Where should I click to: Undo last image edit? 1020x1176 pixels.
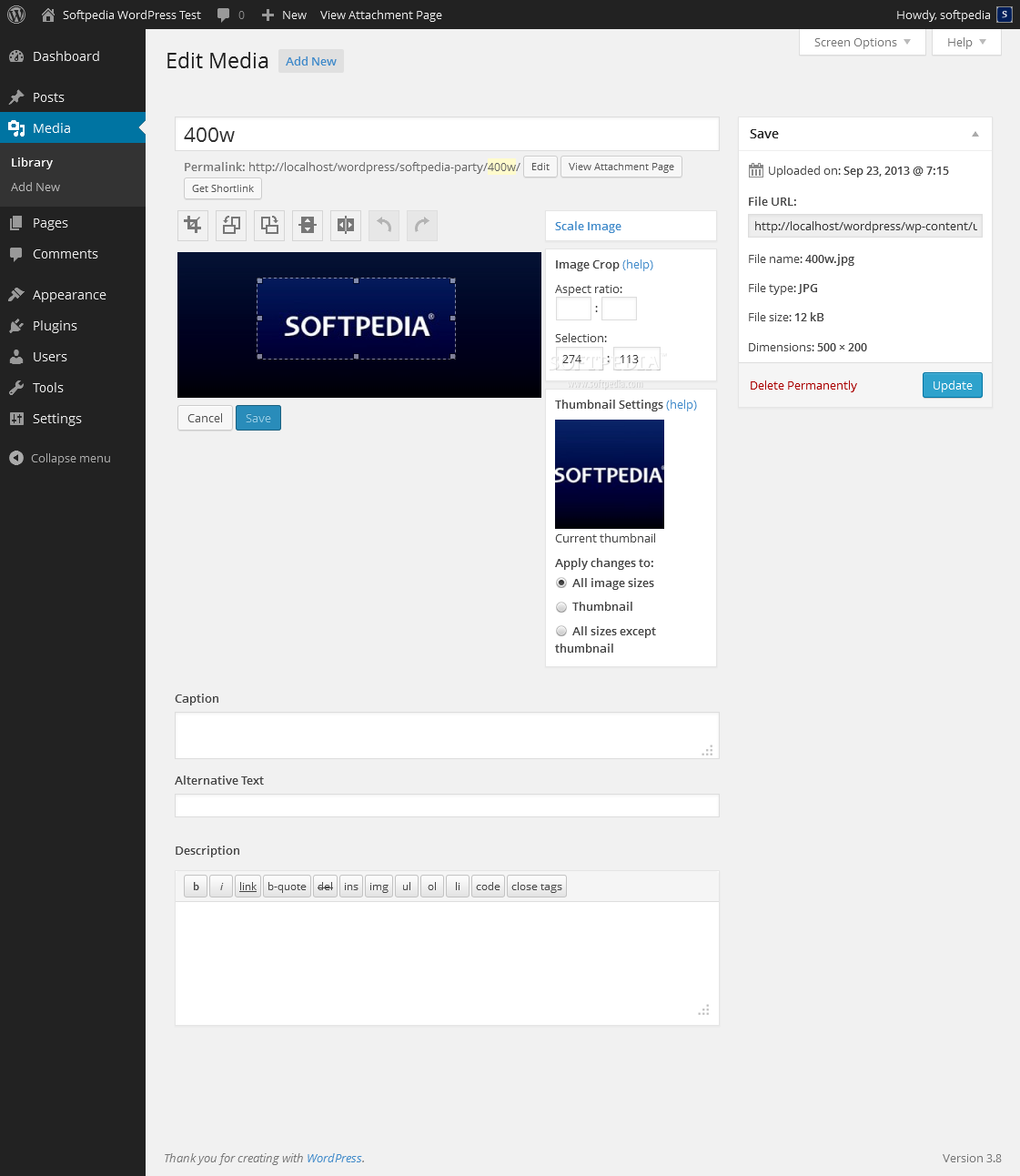(384, 225)
